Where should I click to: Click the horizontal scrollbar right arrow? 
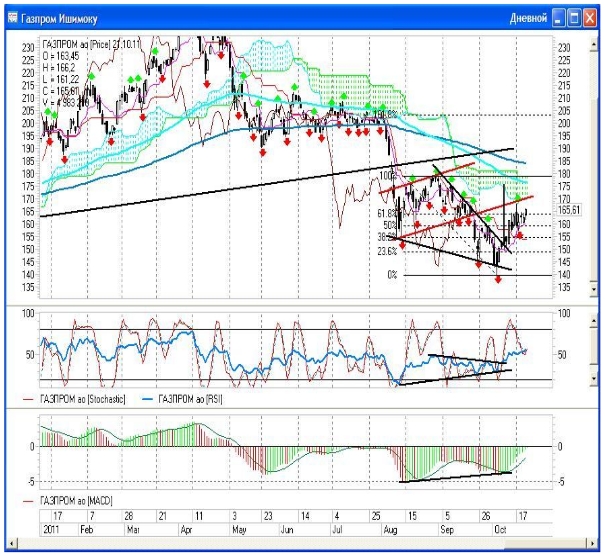(x=593, y=544)
